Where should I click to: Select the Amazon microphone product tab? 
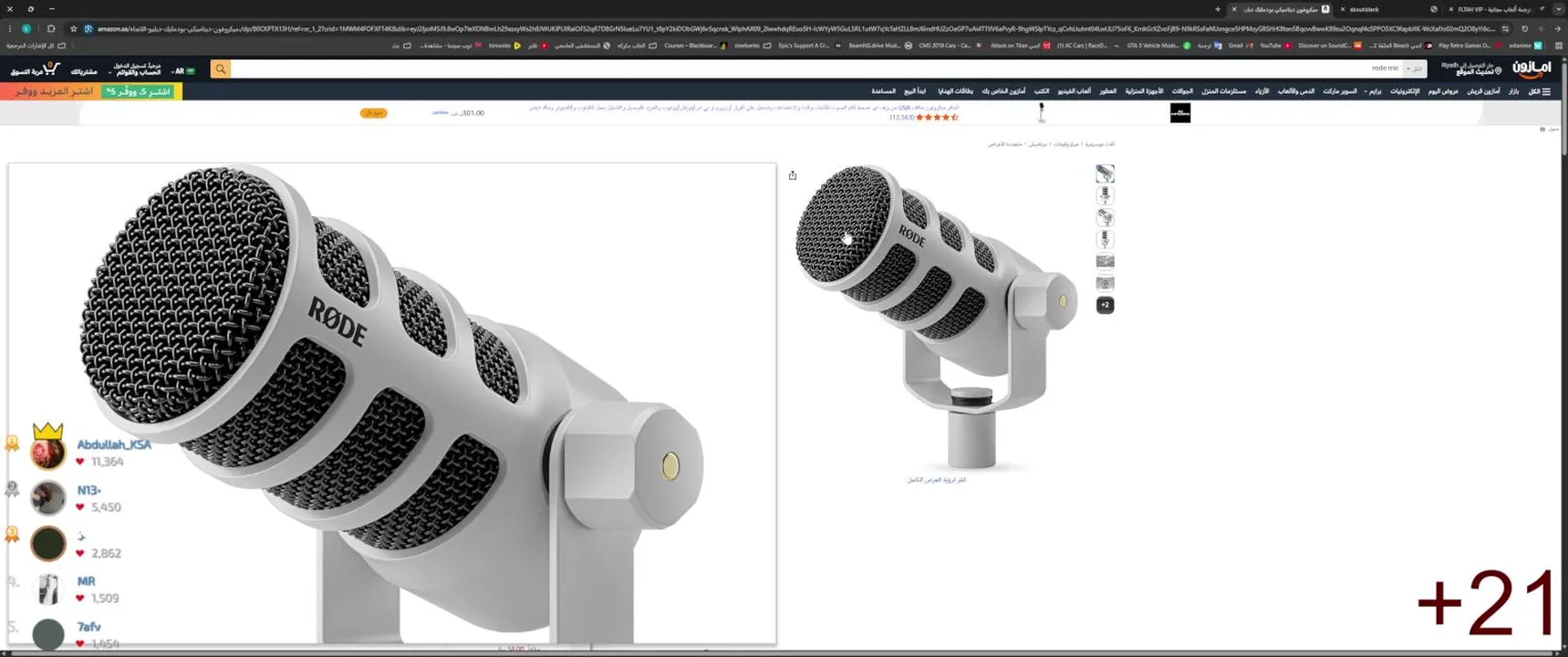tap(1282, 9)
